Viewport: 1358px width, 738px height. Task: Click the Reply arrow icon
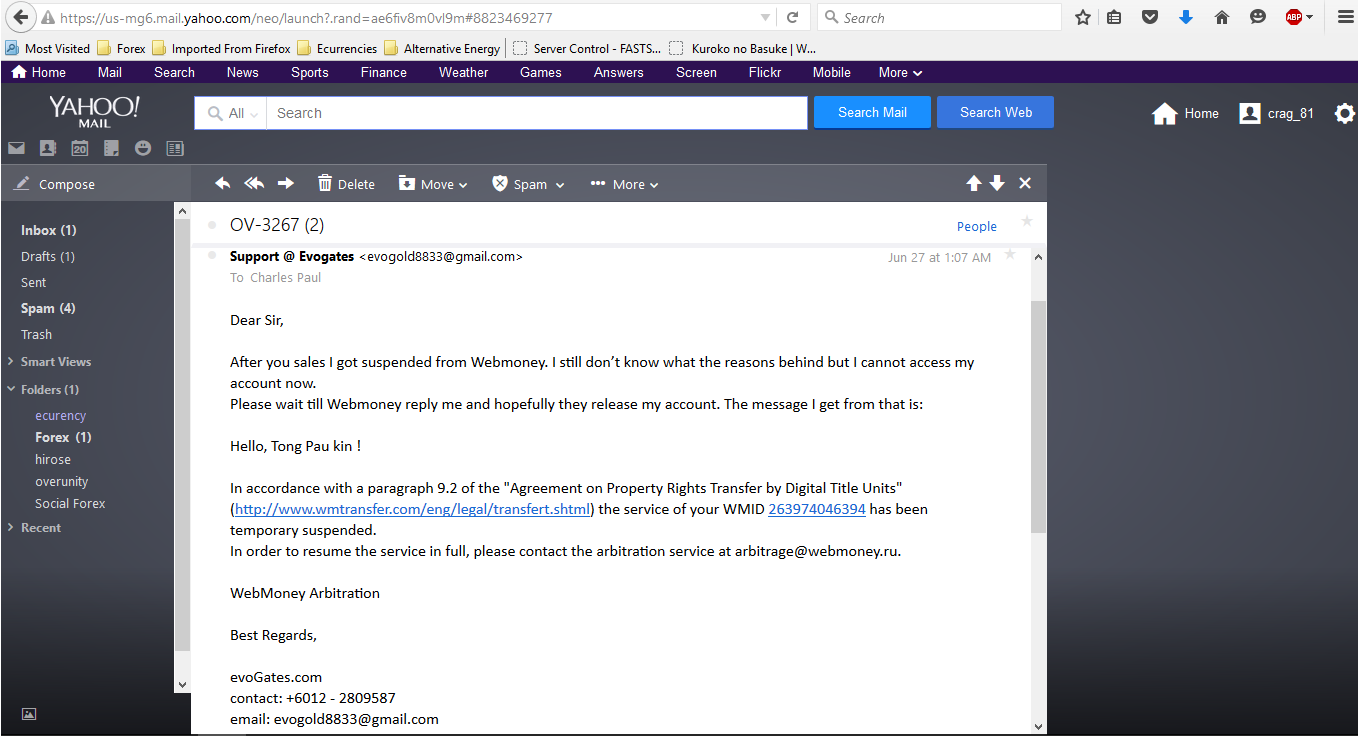click(x=223, y=183)
